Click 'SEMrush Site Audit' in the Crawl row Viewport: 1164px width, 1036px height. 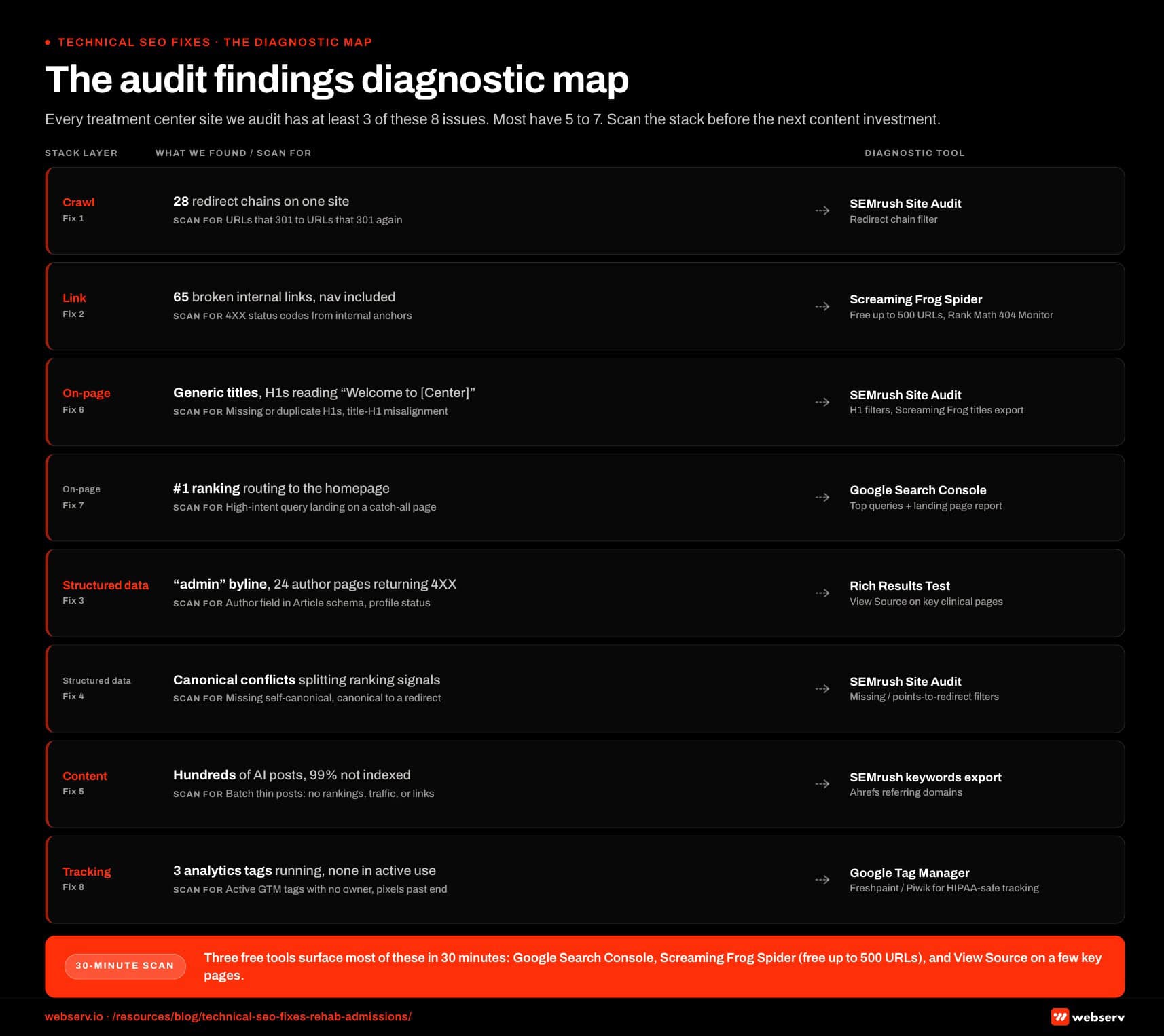coord(905,203)
